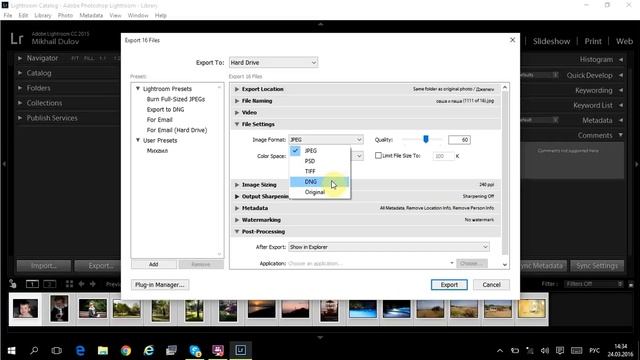The image size is (640, 360).
Task: Show main window display icon
Action: click(32, 284)
